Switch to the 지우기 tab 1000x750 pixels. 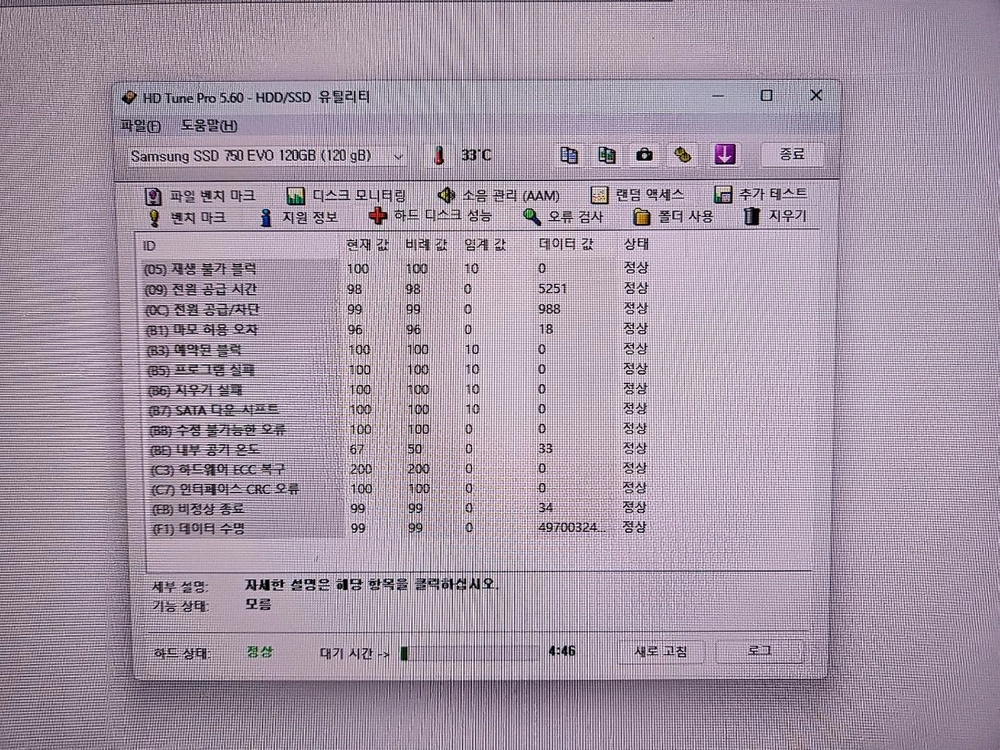pyautogui.click(x=776, y=216)
